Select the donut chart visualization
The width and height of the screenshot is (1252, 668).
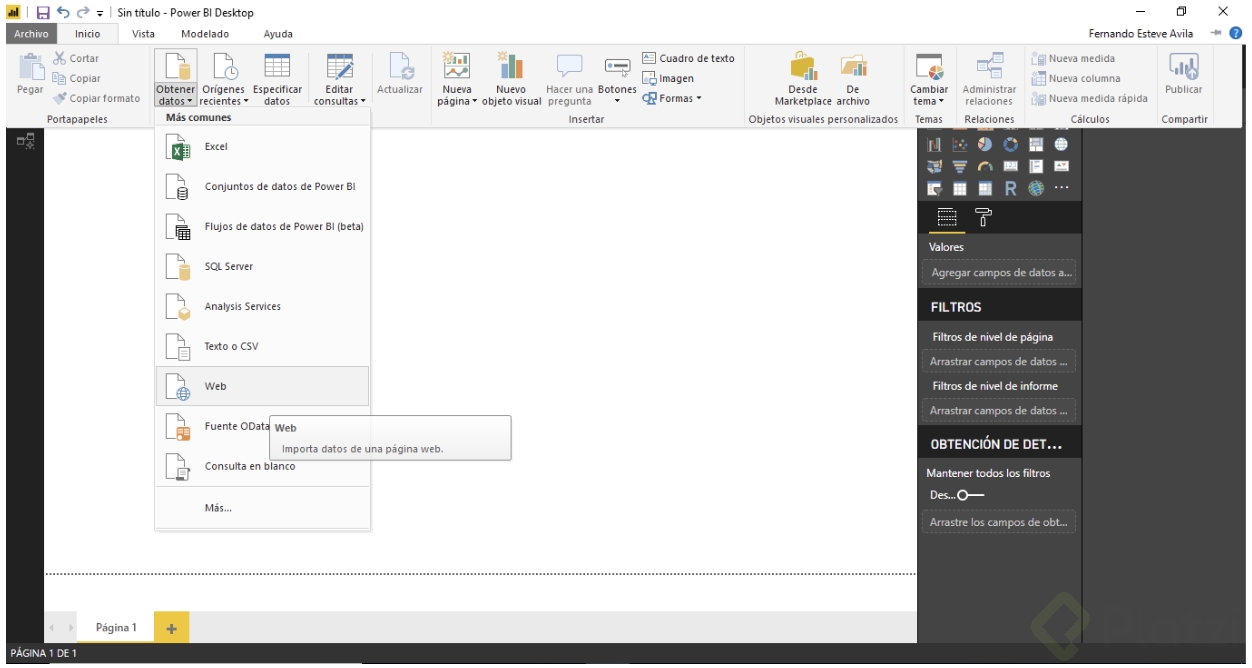(1010, 144)
